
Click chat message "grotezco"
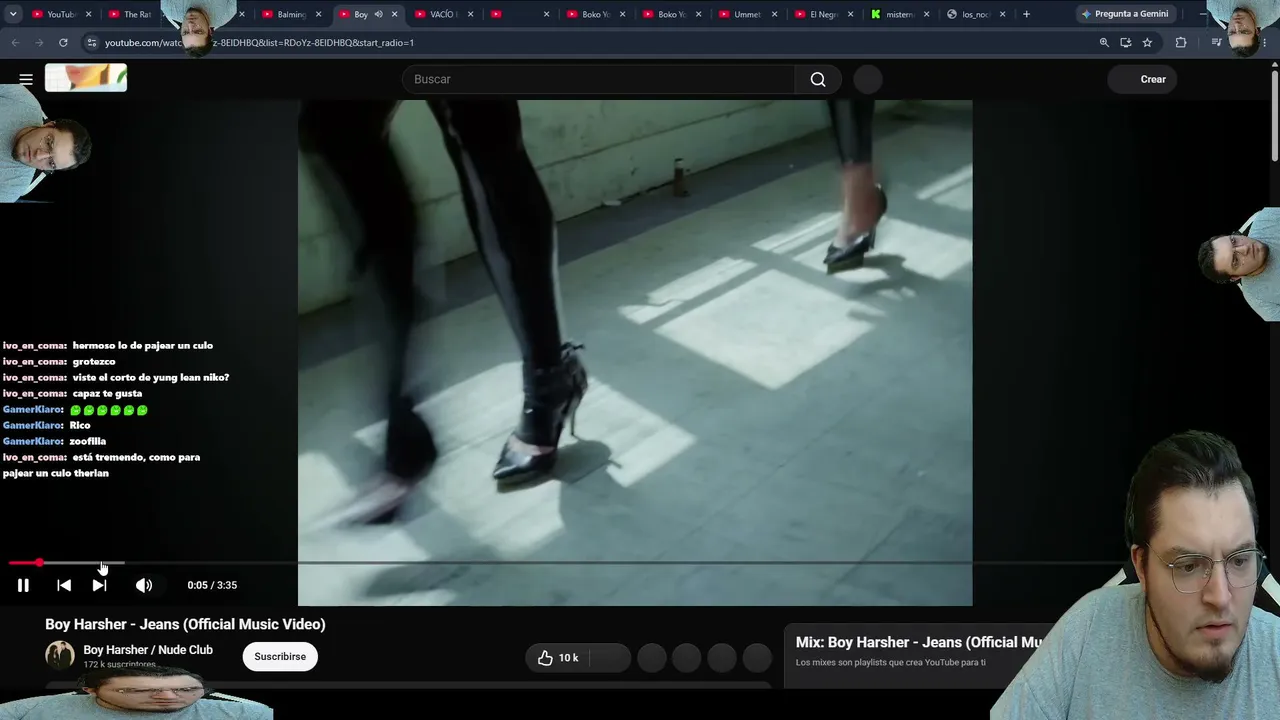pyautogui.click(x=94, y=362)
